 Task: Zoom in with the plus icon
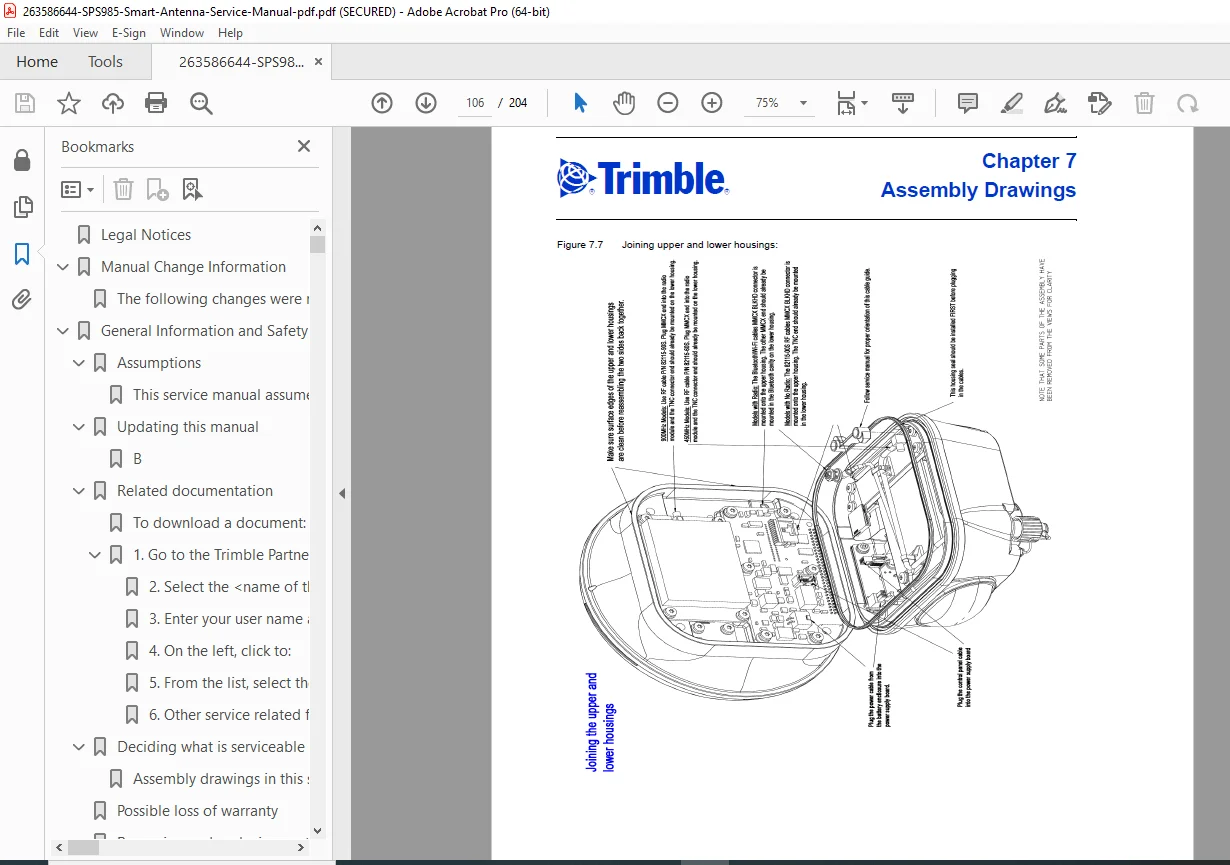point(712,103)
